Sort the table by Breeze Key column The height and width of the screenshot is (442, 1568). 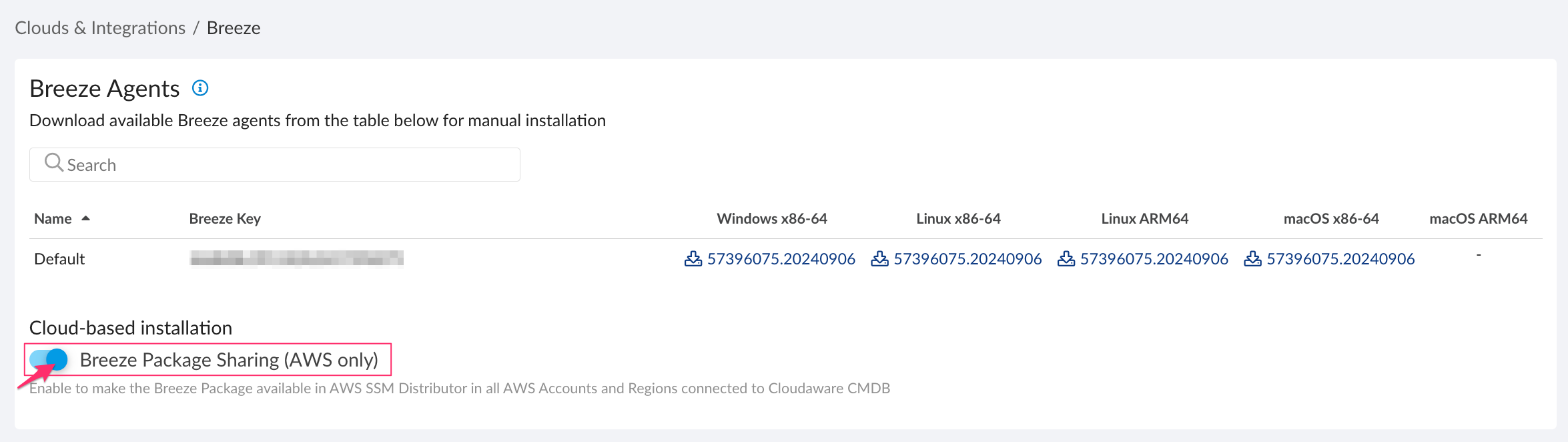pos(225,218)
